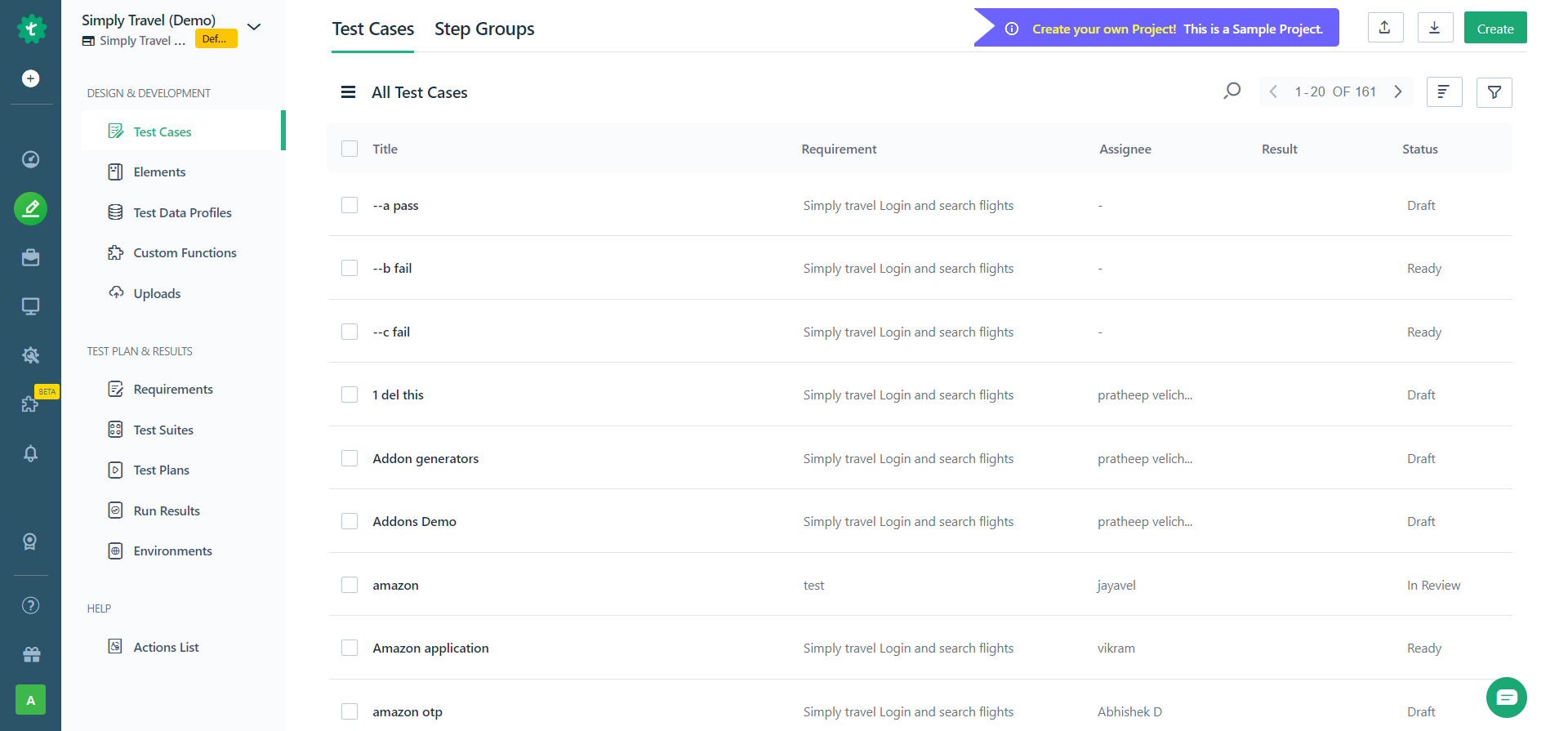Screen dimensions: 1568x731
Task: Click the sort icon button
Action: click(1444, 92)
